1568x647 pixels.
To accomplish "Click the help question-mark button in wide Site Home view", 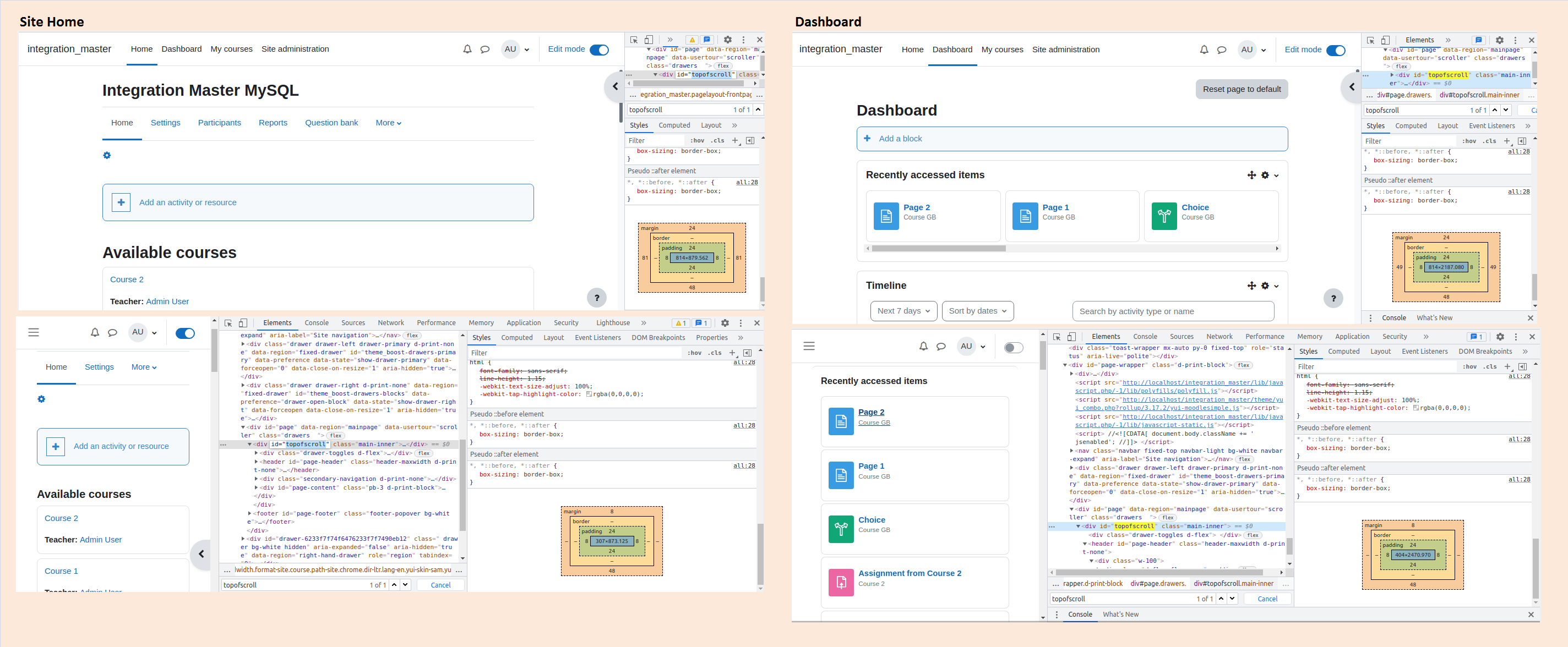I will pos(596,298).
